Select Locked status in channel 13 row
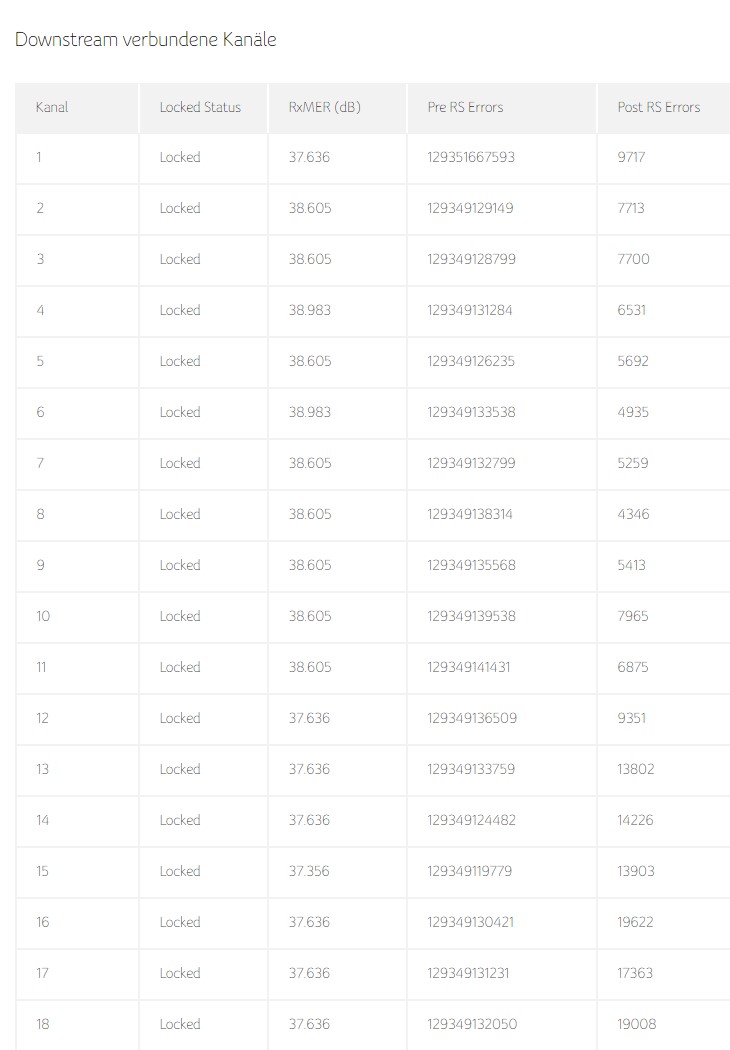 point(180,769)
